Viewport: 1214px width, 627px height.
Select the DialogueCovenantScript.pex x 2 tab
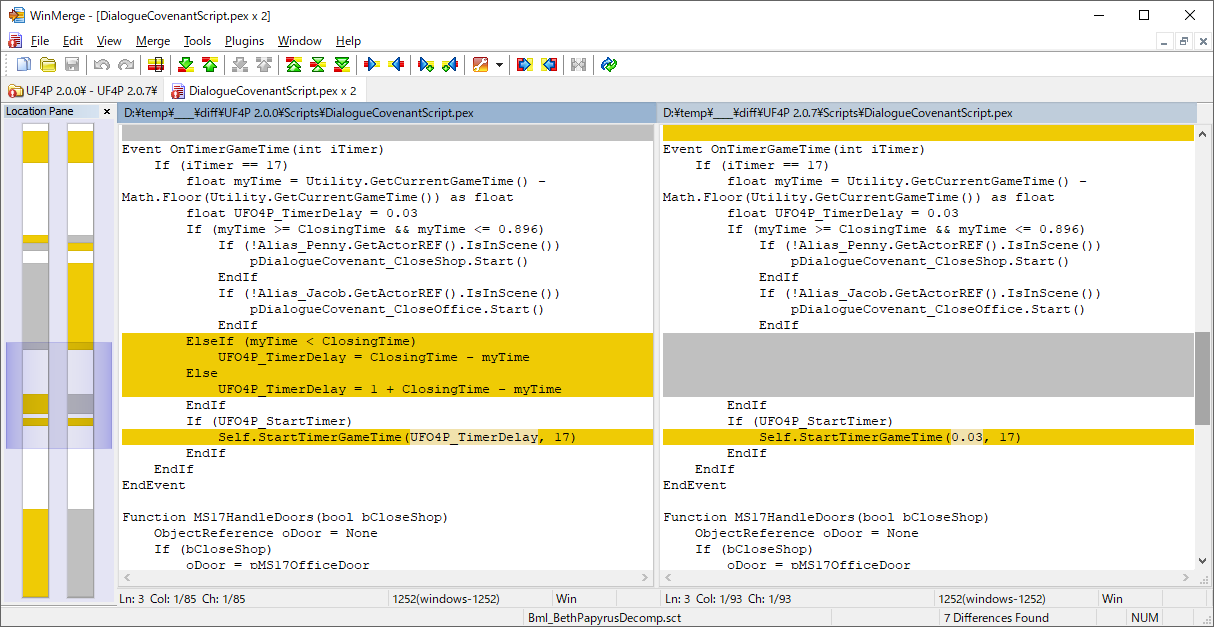270,91
